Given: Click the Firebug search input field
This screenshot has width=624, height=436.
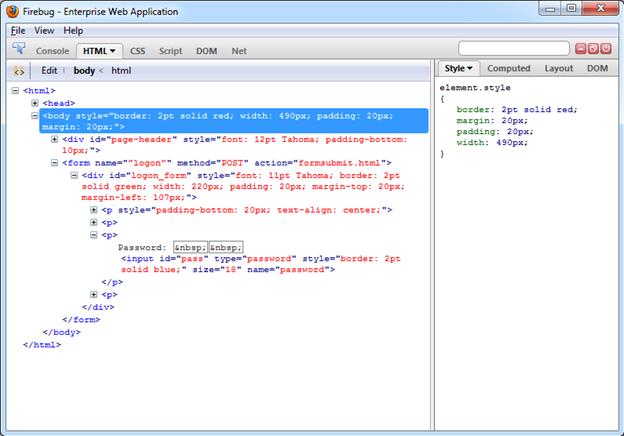Looking at the screenshot, I should point(513,49).
